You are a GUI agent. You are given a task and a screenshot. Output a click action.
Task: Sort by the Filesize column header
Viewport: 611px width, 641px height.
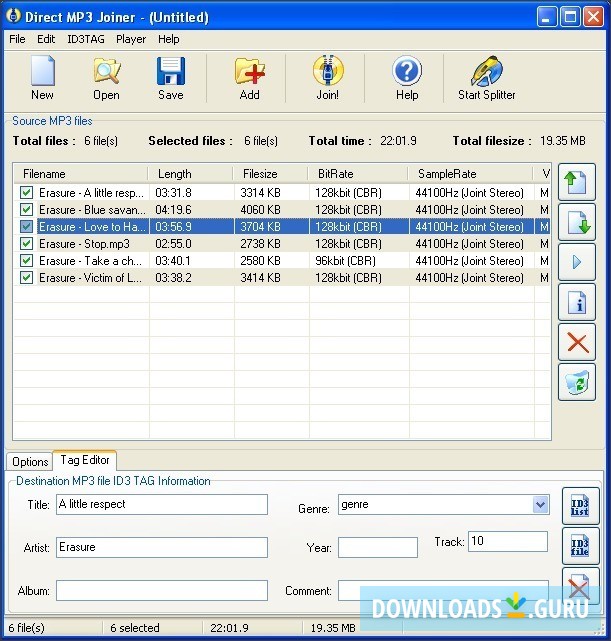click(x=271, y=174)
